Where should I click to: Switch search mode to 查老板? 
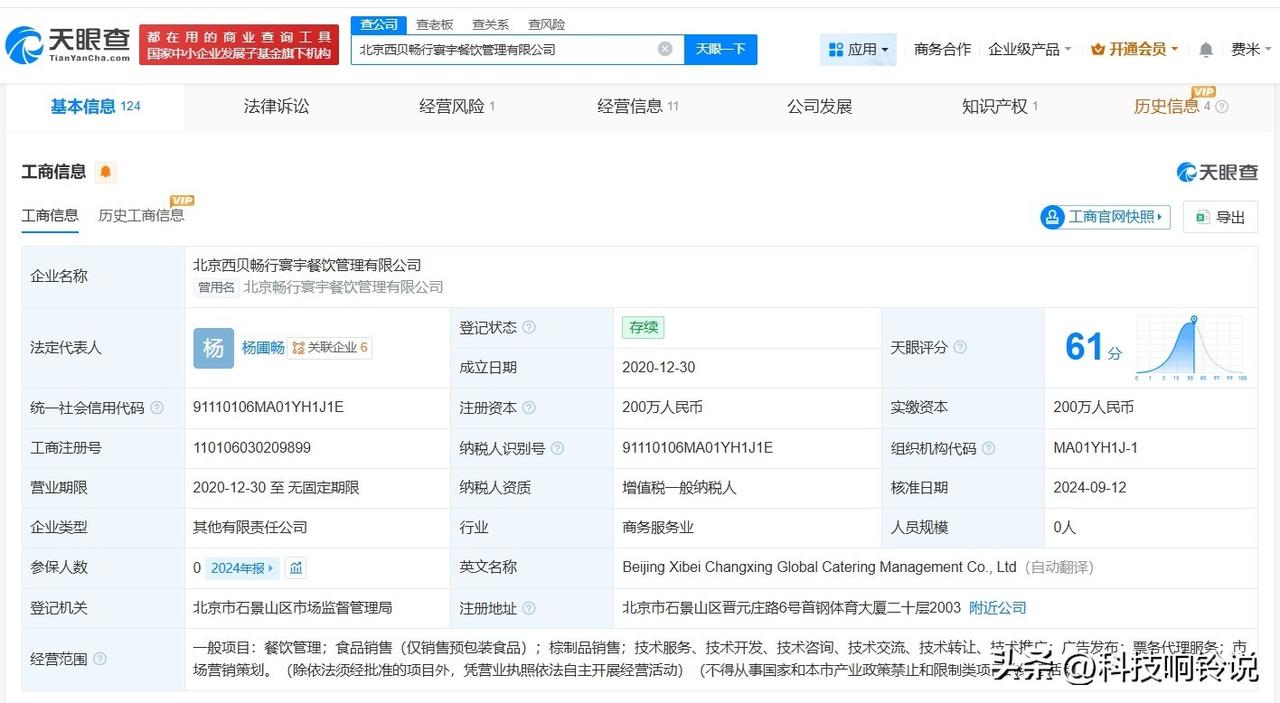pos(434,24)
